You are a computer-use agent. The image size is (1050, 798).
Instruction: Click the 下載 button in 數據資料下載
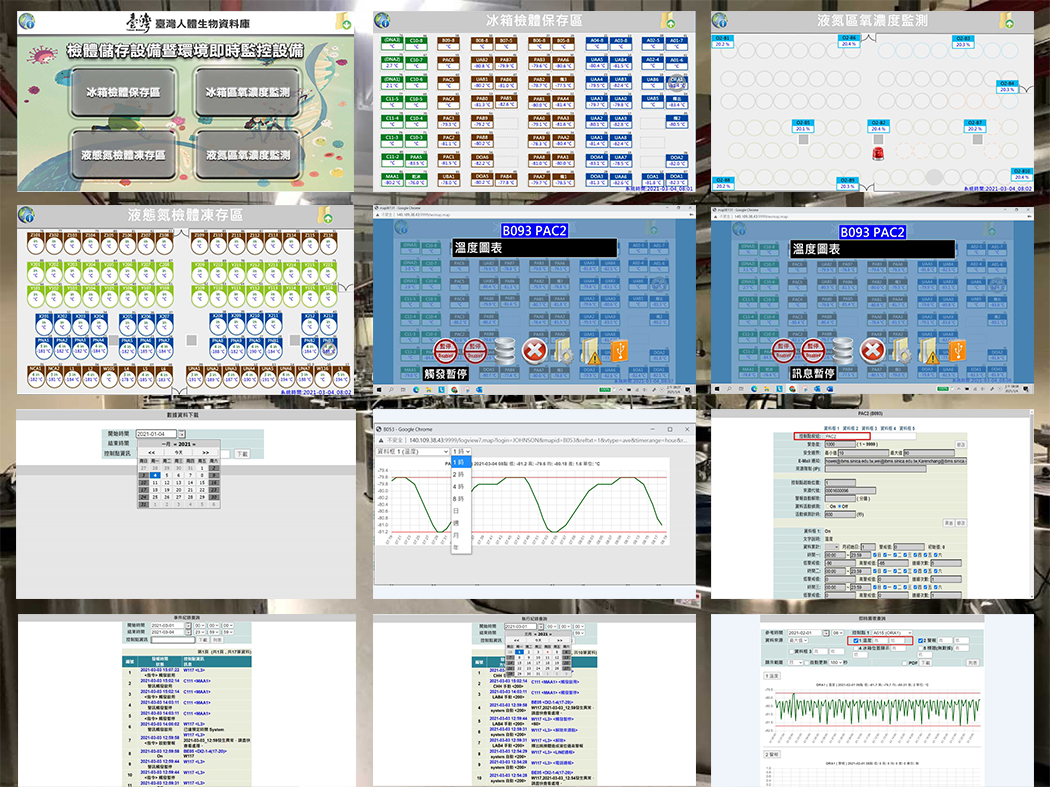pyautogui.click(x=242, y=454)
